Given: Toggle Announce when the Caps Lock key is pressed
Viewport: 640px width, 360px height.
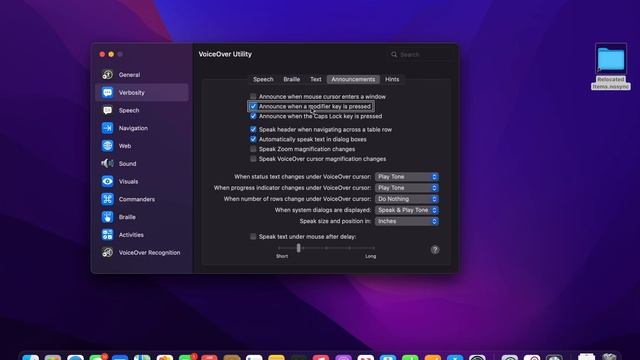Looking at the screenshot, I should pos(253,116).
